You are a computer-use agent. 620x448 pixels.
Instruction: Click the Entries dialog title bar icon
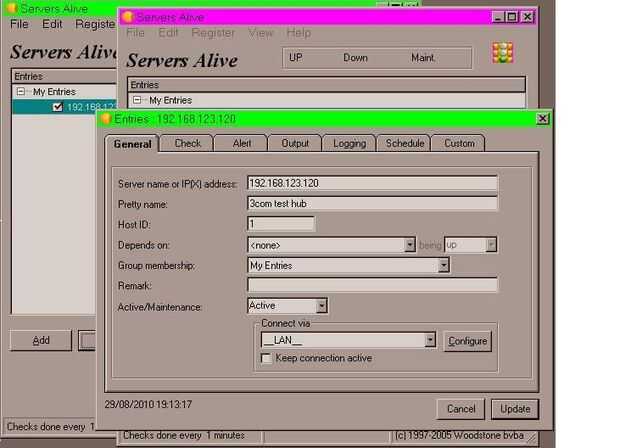pyautogui.click(x=106, y=119)
